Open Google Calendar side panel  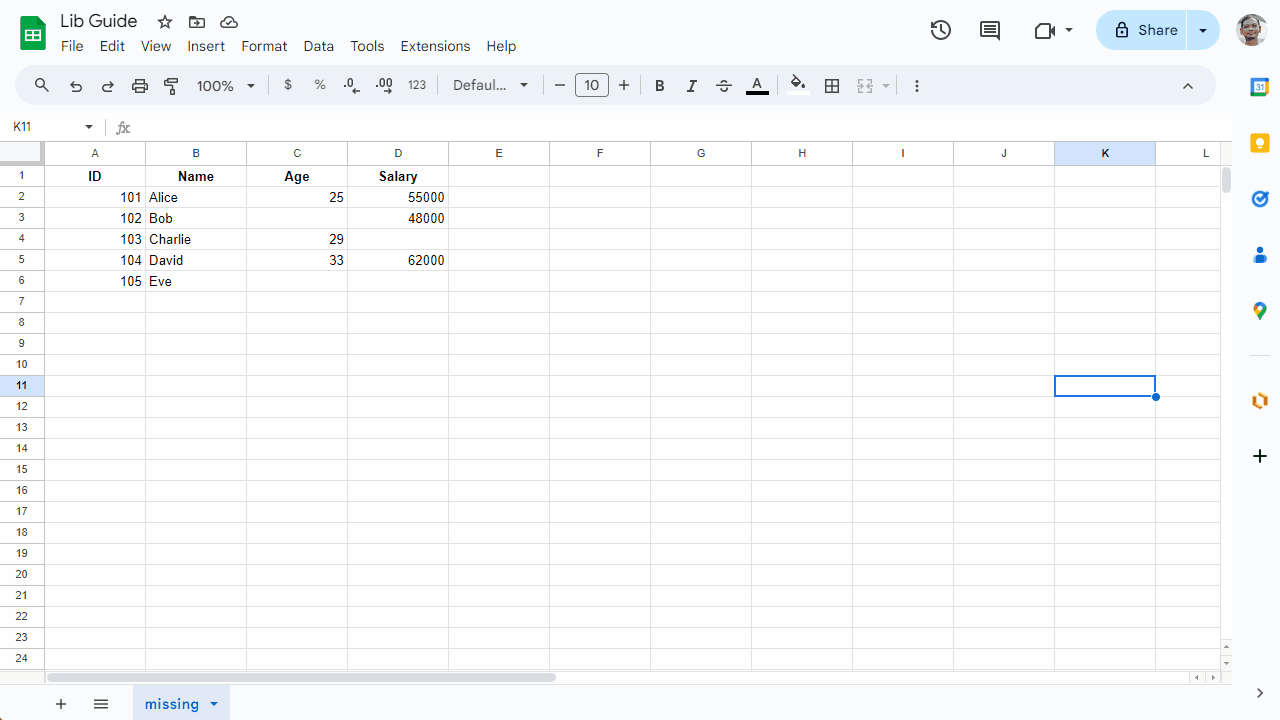click(x=1260, y=87)
